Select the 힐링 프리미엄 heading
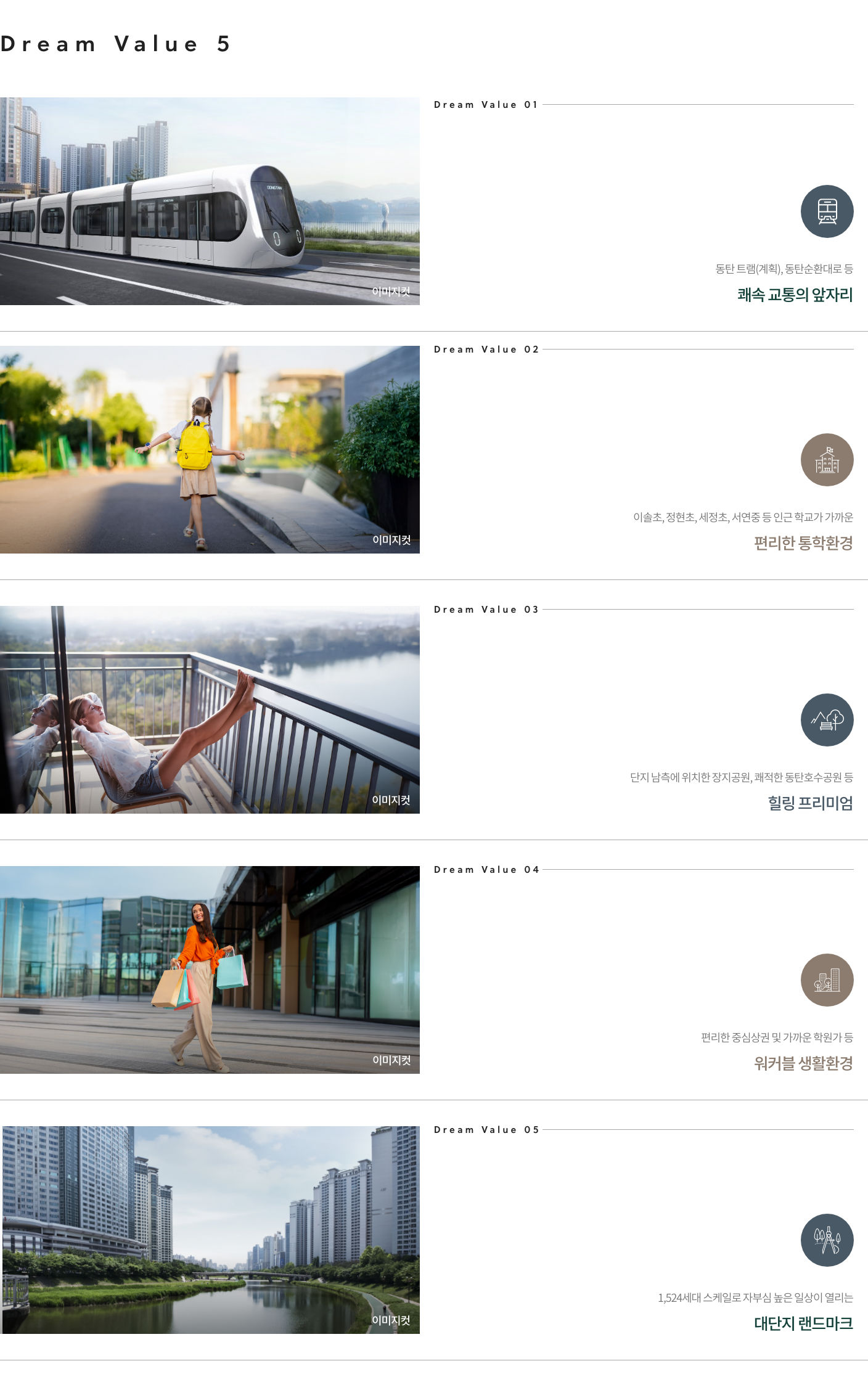This screenshot has height=1390, width=868. (x=810, y=803)
